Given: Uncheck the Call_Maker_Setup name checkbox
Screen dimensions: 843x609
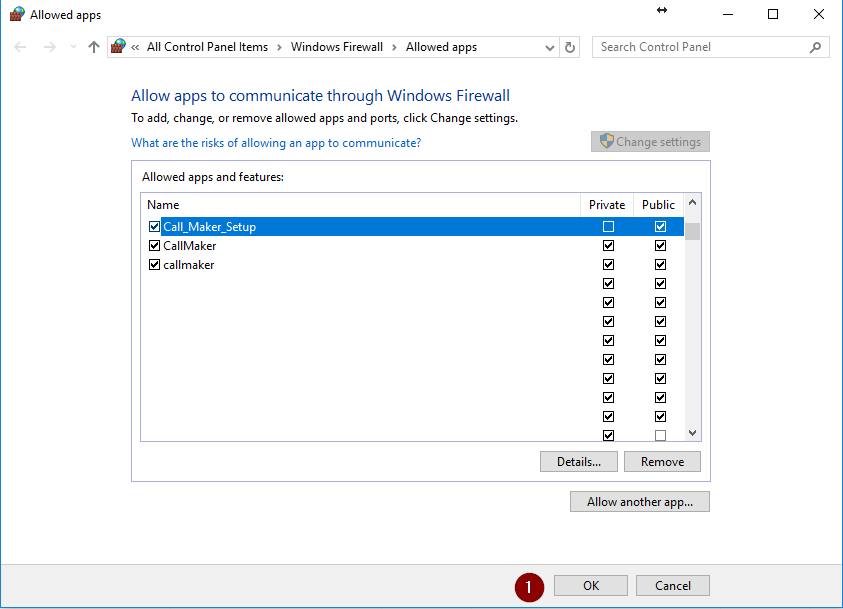Looking at the screenshot, I should click(x=154, y=226).
